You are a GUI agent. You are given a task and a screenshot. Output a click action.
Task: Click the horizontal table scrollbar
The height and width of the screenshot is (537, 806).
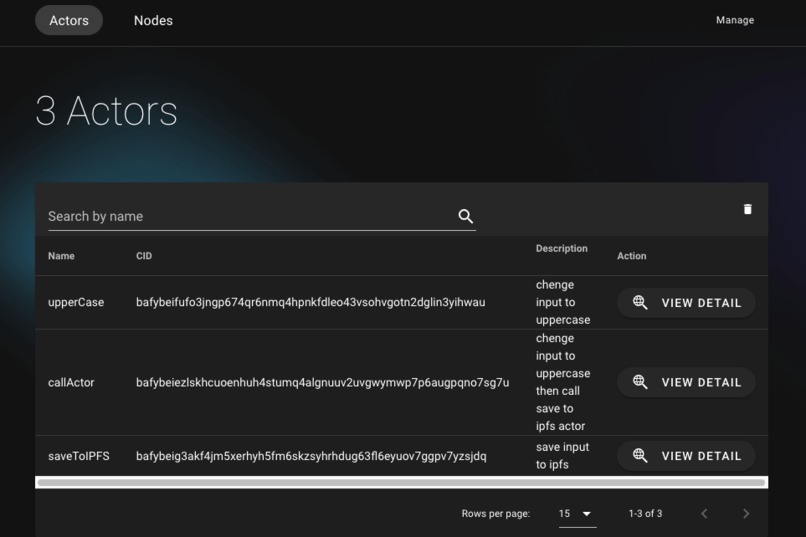(401, 482)
